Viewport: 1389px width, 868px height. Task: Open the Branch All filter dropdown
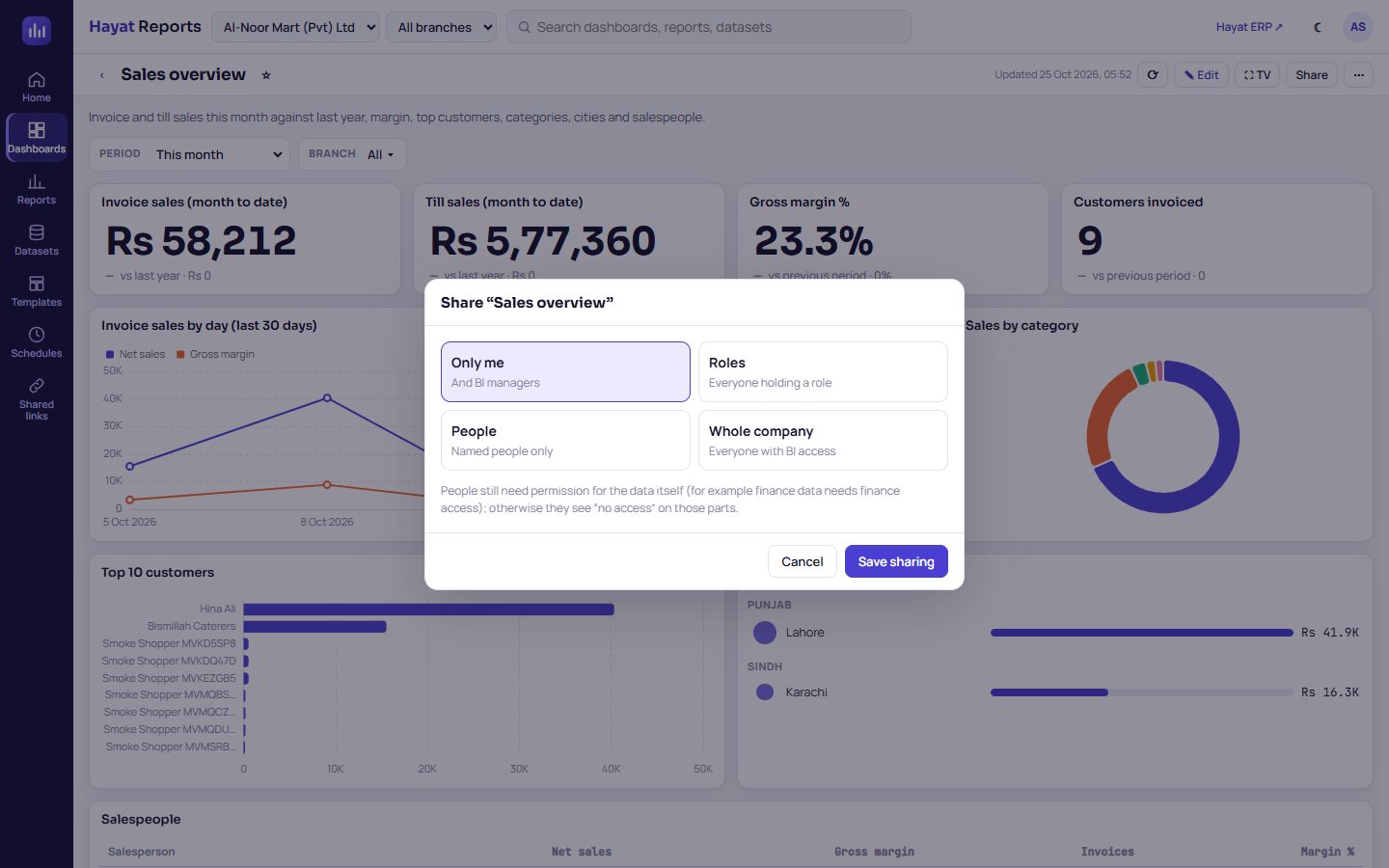pos(352,154)
